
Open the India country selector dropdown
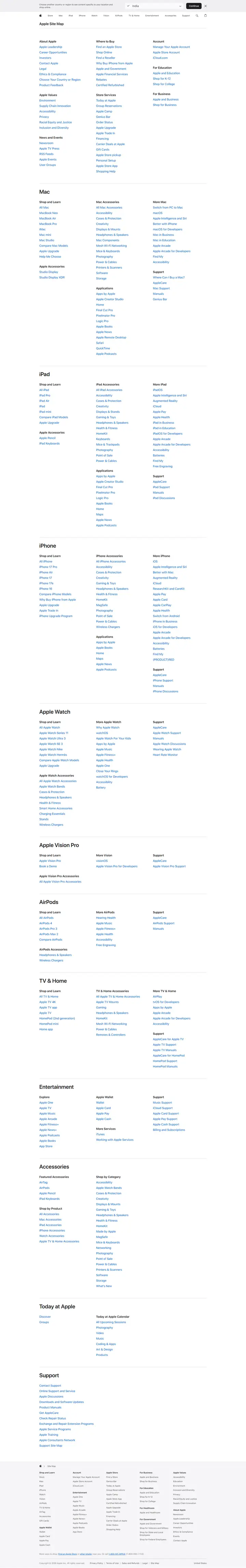click(x=154, y=6)
